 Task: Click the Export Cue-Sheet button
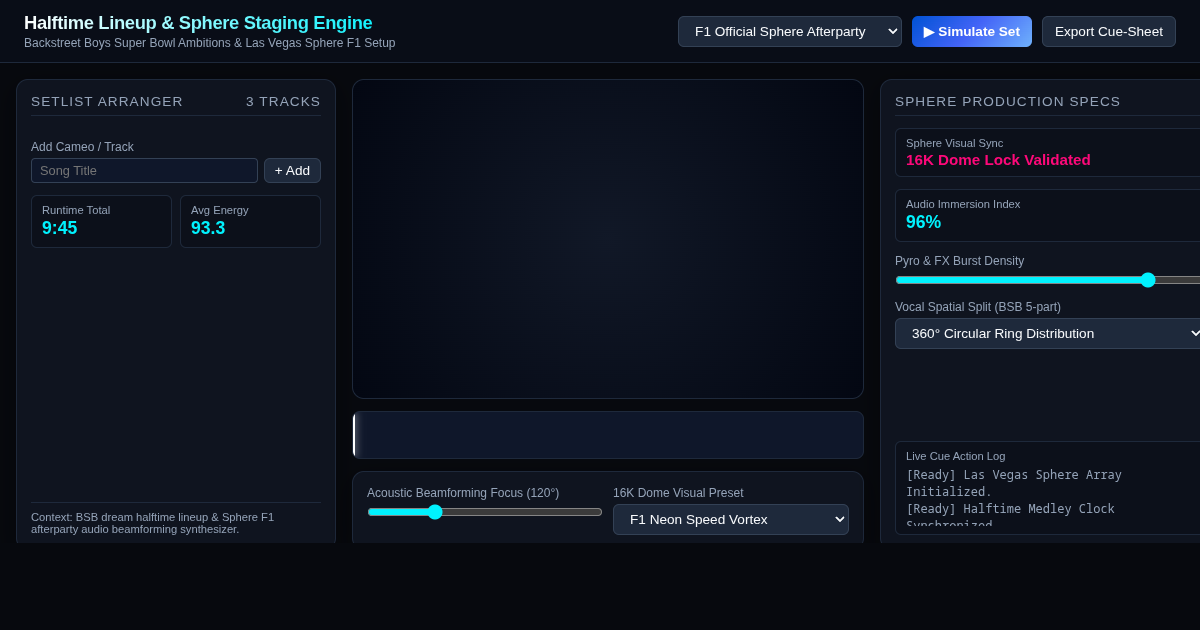(x=1109, y=31)
